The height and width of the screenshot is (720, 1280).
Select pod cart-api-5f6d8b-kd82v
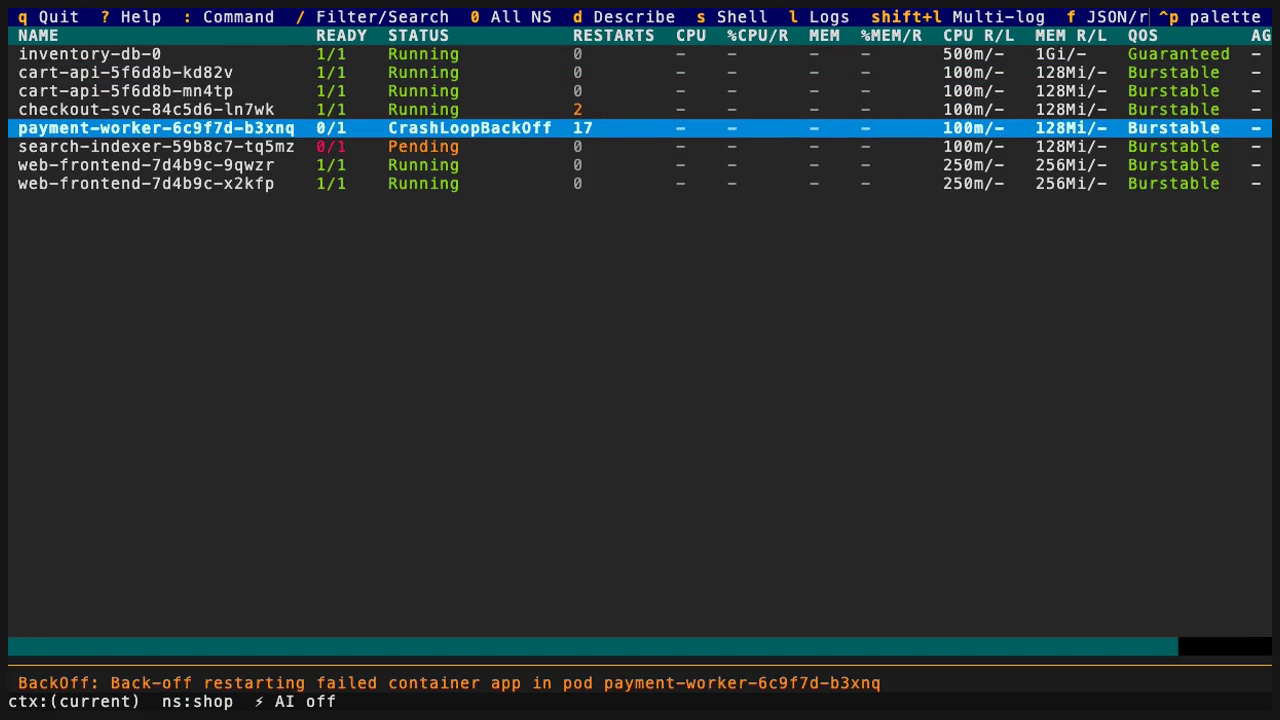tap(640, 72)
